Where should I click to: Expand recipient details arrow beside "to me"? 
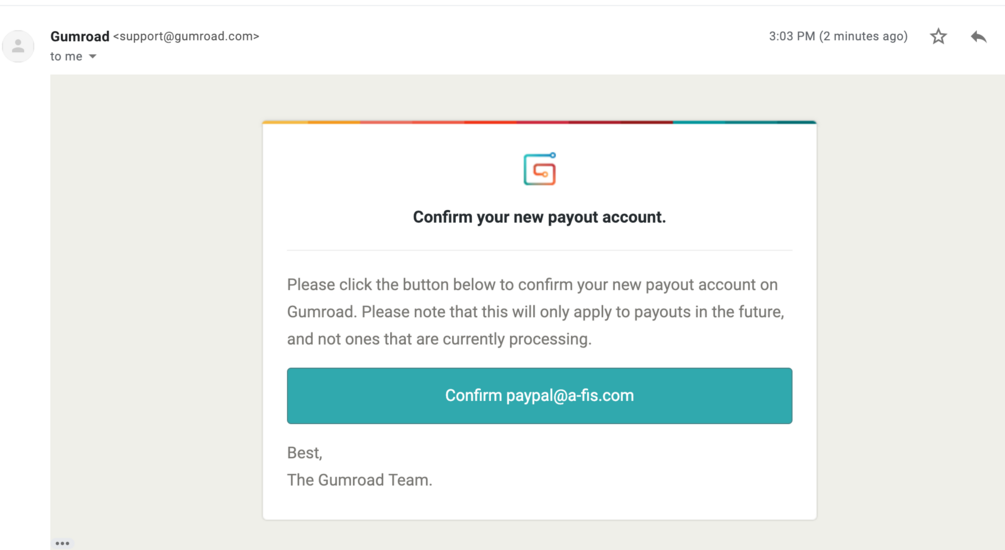(93, 57)
